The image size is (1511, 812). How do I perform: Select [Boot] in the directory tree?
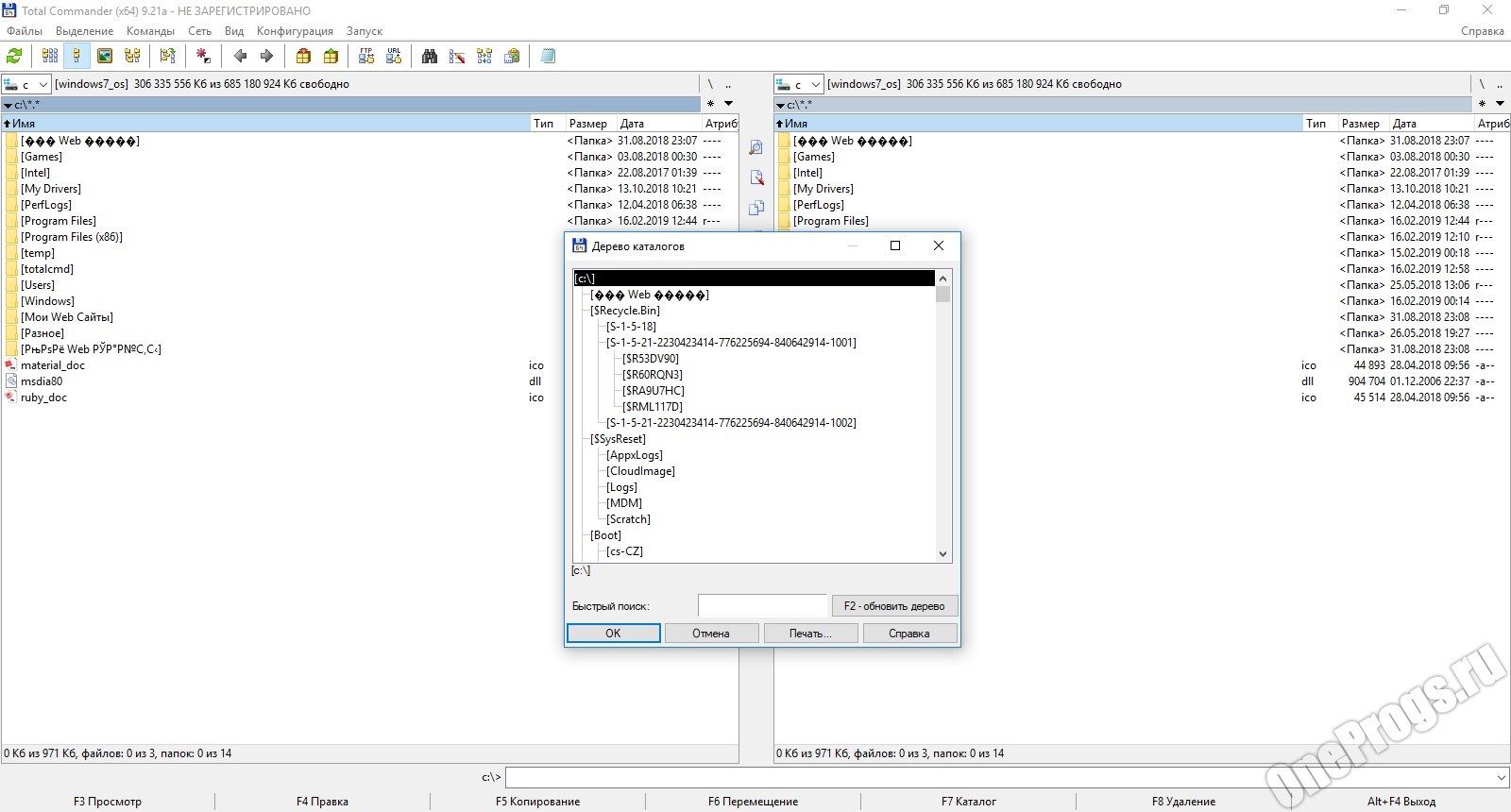click(x=605, y=535)
